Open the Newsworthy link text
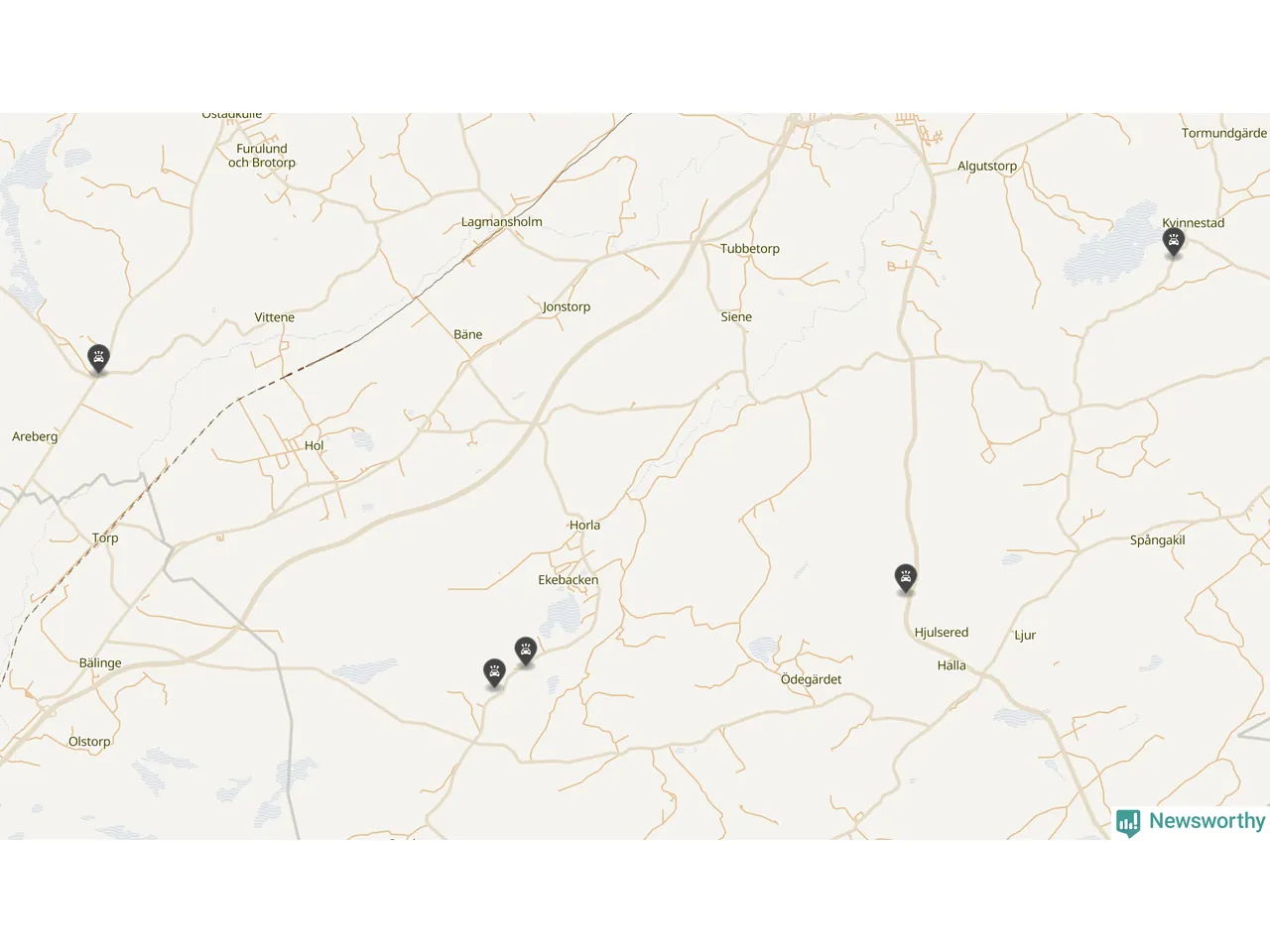This screenshot has height=952, width=1270. click(x=1206, y=821)
